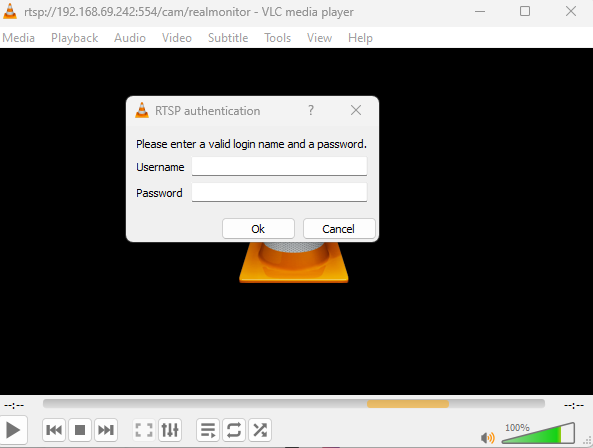Open the Media menu
This screenshot has height=448, width=593.
(19, 38)
